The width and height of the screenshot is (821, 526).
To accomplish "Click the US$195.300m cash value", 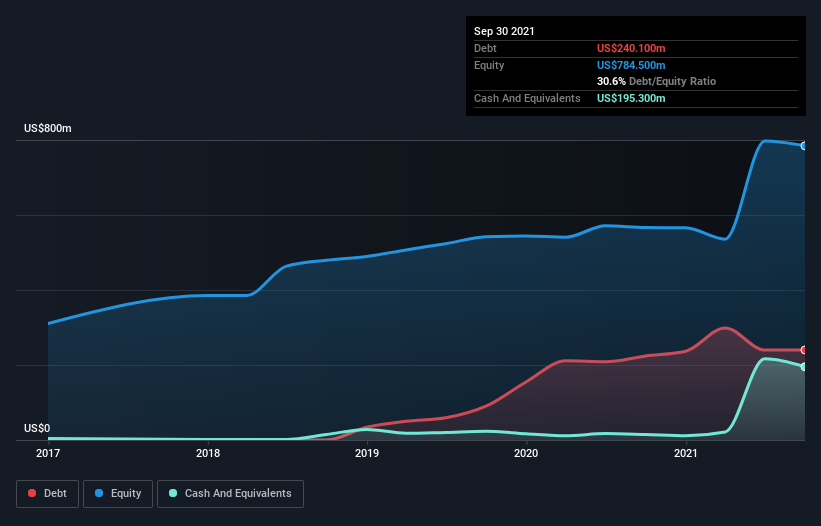I will coord(631,98).
